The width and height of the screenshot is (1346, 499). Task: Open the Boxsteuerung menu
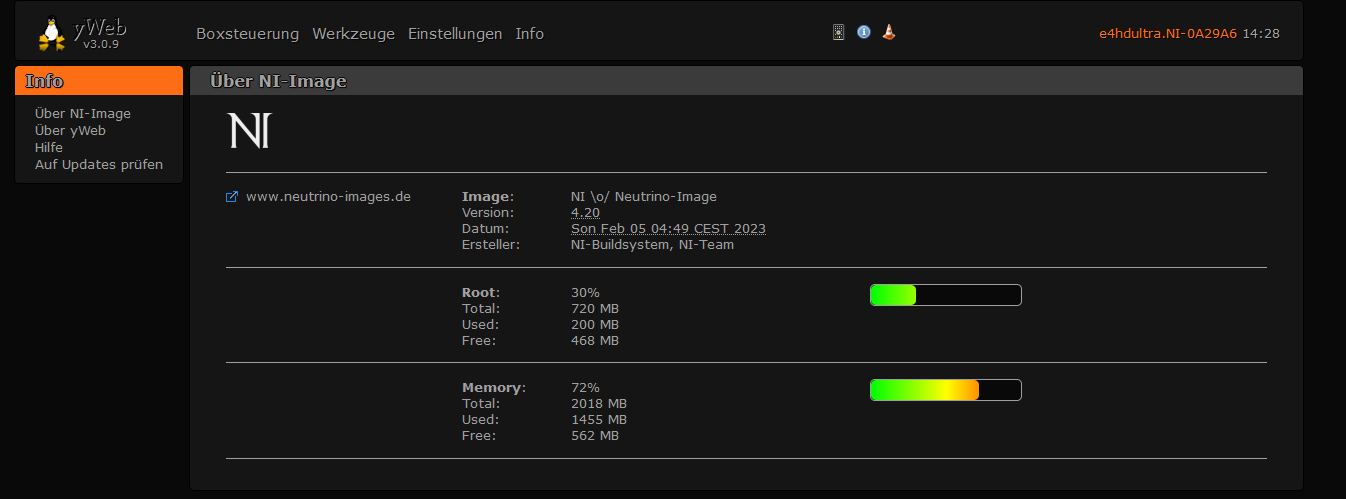click(x=247, y=34)
